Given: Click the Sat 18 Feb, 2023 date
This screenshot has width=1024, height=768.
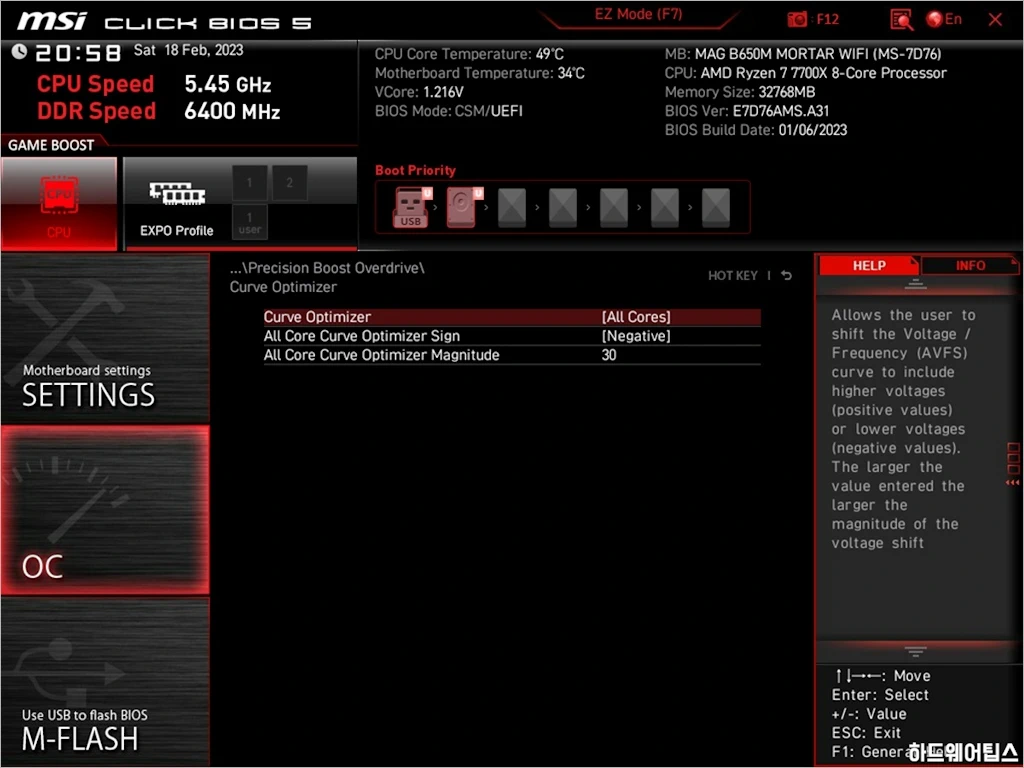Looking at the screenshot, I should 188,50.
